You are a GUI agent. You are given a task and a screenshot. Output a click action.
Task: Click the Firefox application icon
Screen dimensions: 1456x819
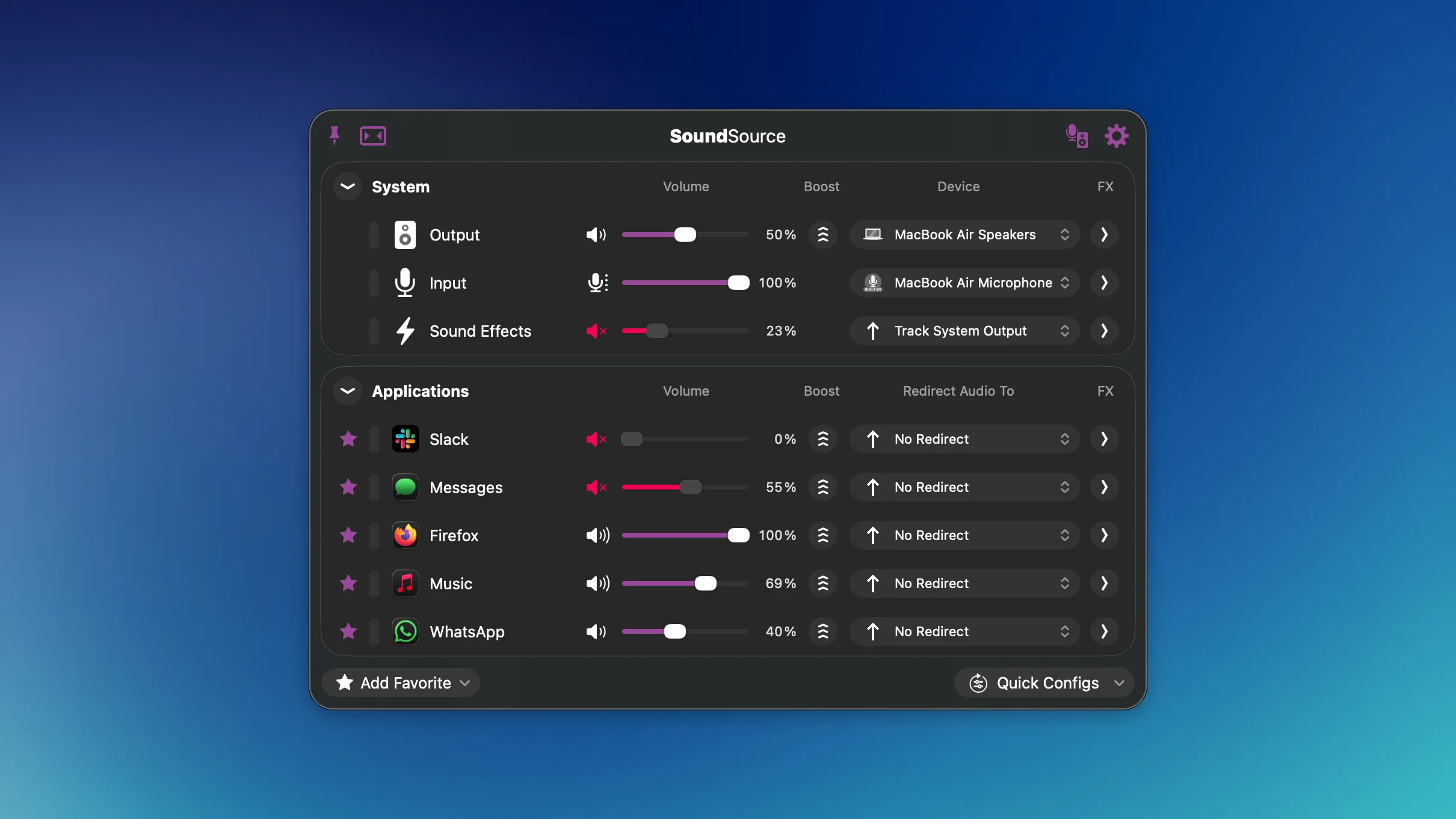pos(405,535)
